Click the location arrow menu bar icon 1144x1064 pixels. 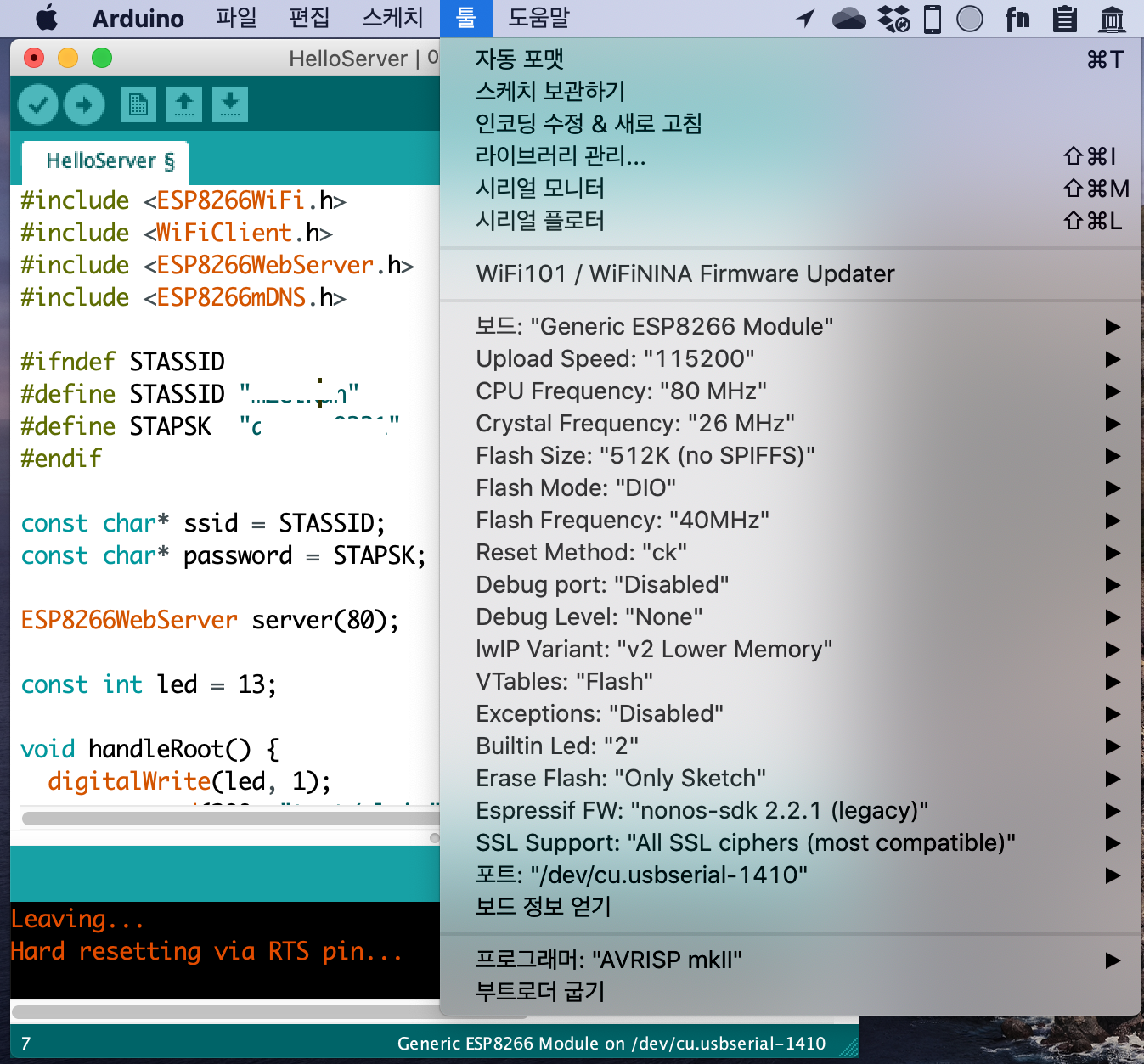[805, 19]
